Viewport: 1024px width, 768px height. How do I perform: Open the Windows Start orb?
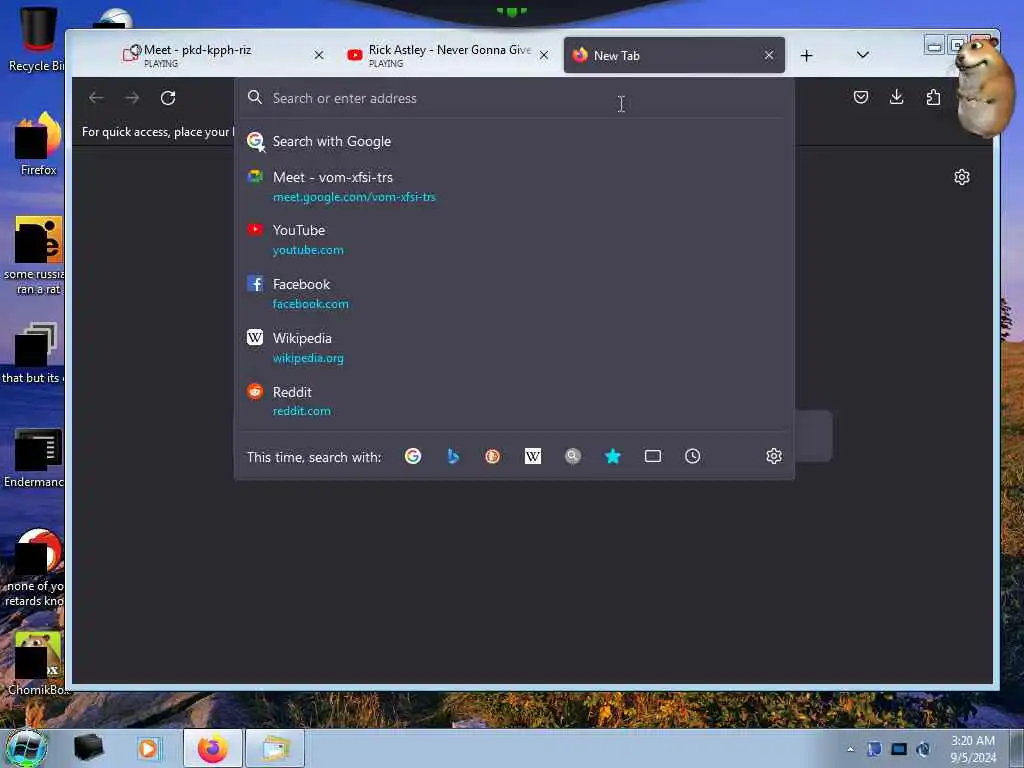point(26,748)
